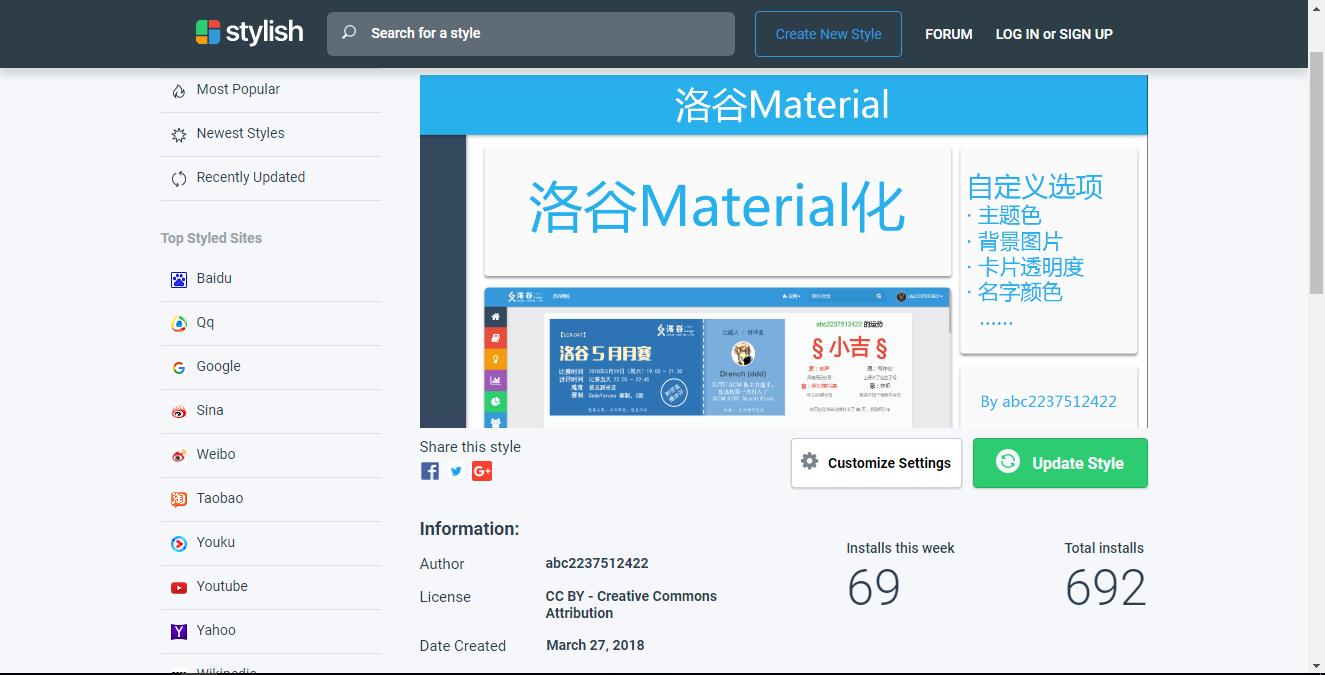
Task: Click the refresh icon on Update Style
Action: click(x=1008, y=461)
